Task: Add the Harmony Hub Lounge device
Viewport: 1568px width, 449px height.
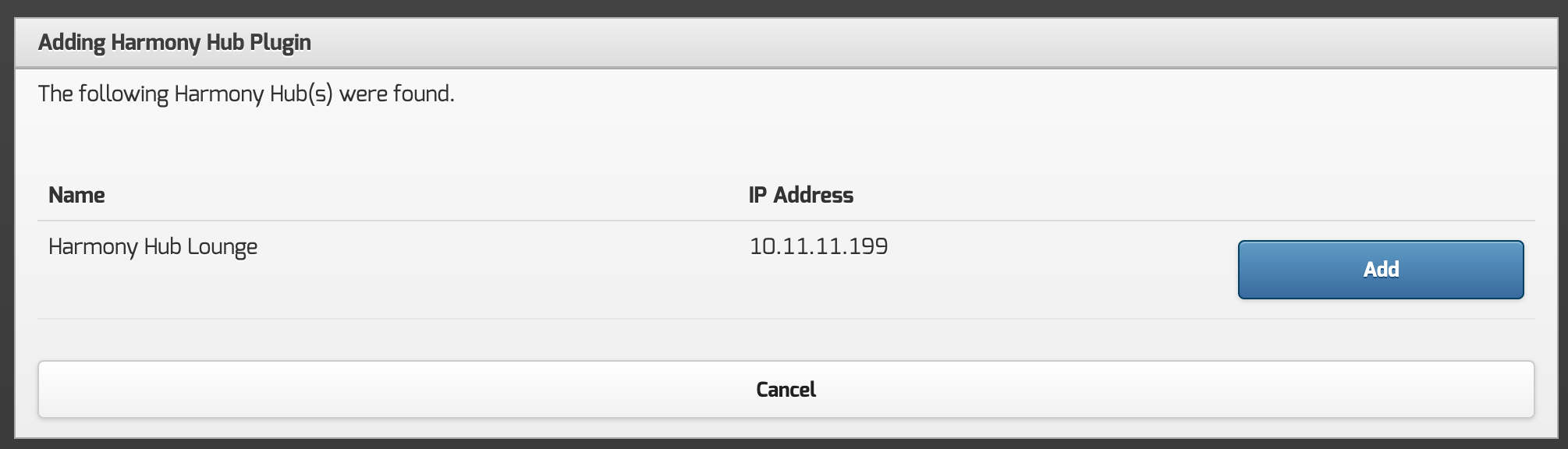Action: tap(1380, 270)
